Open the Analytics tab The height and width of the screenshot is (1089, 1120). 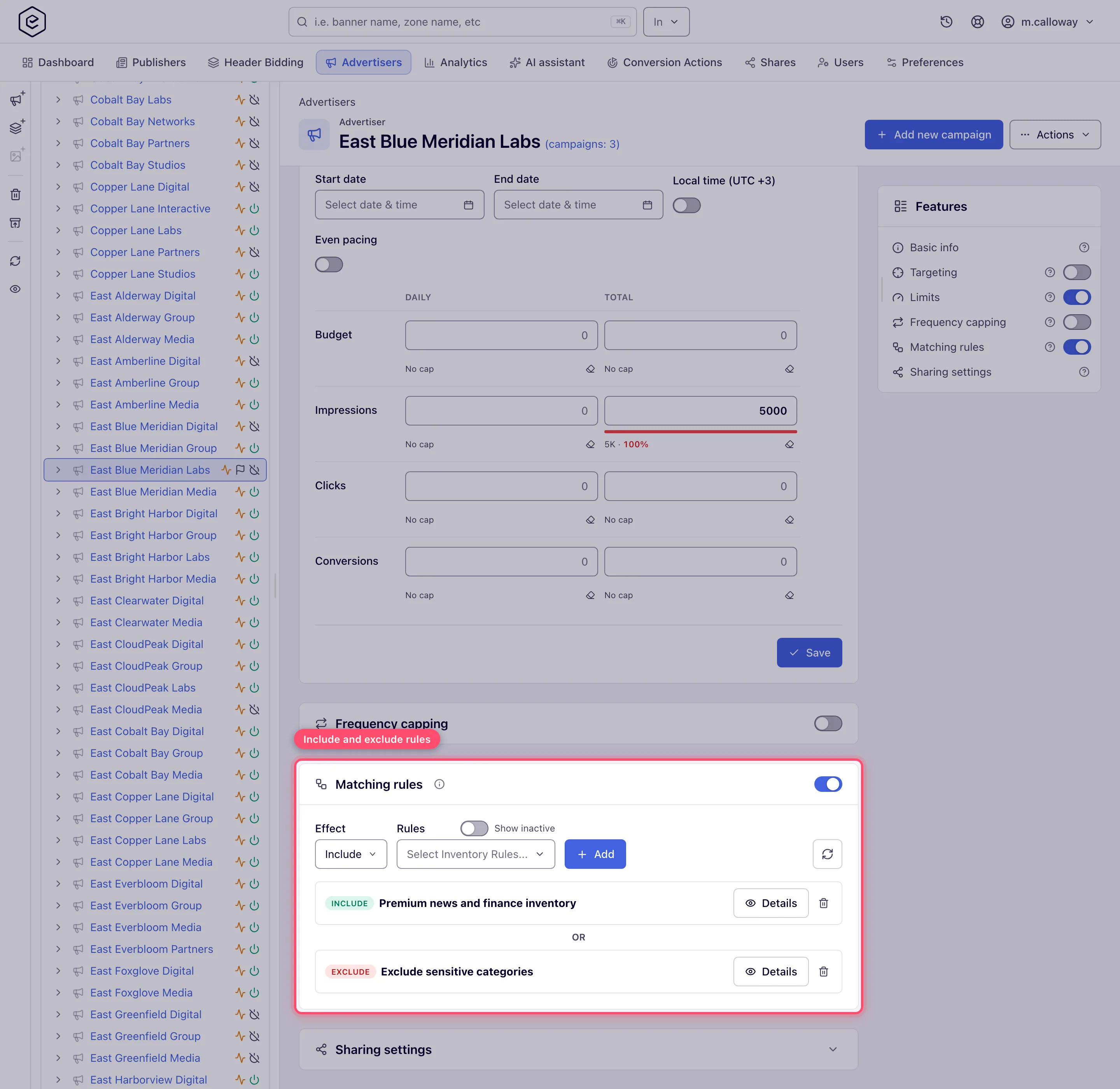(x=455, y=62)
